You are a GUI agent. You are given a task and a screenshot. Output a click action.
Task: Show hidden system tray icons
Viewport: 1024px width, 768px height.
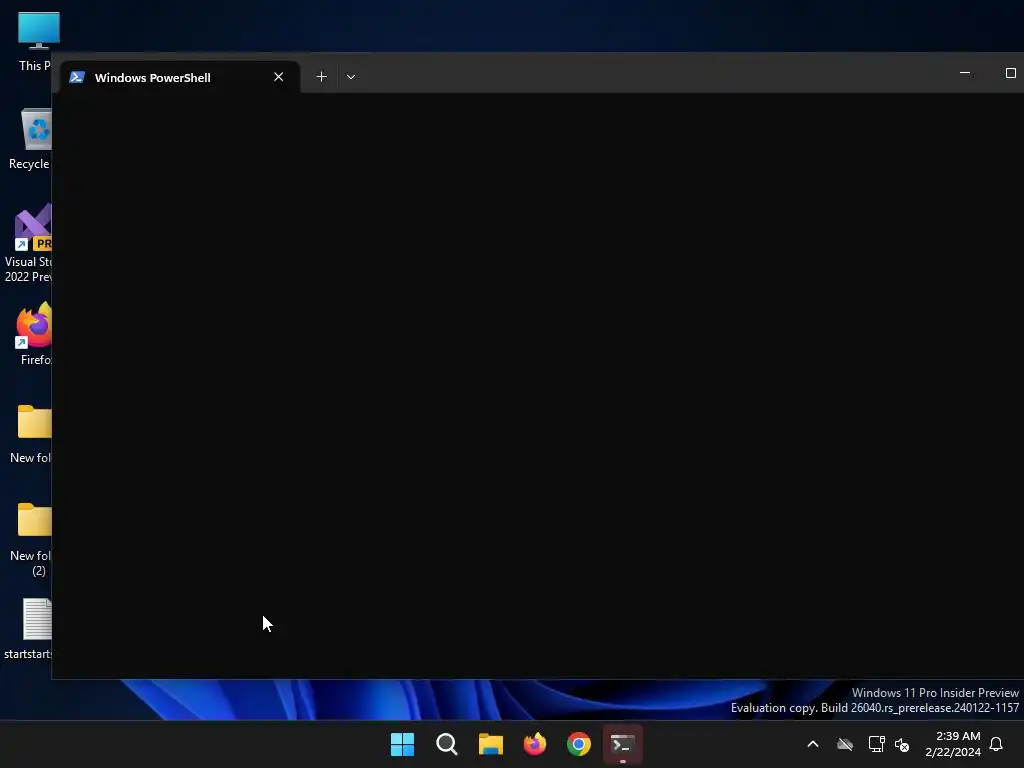pos(813,744)
